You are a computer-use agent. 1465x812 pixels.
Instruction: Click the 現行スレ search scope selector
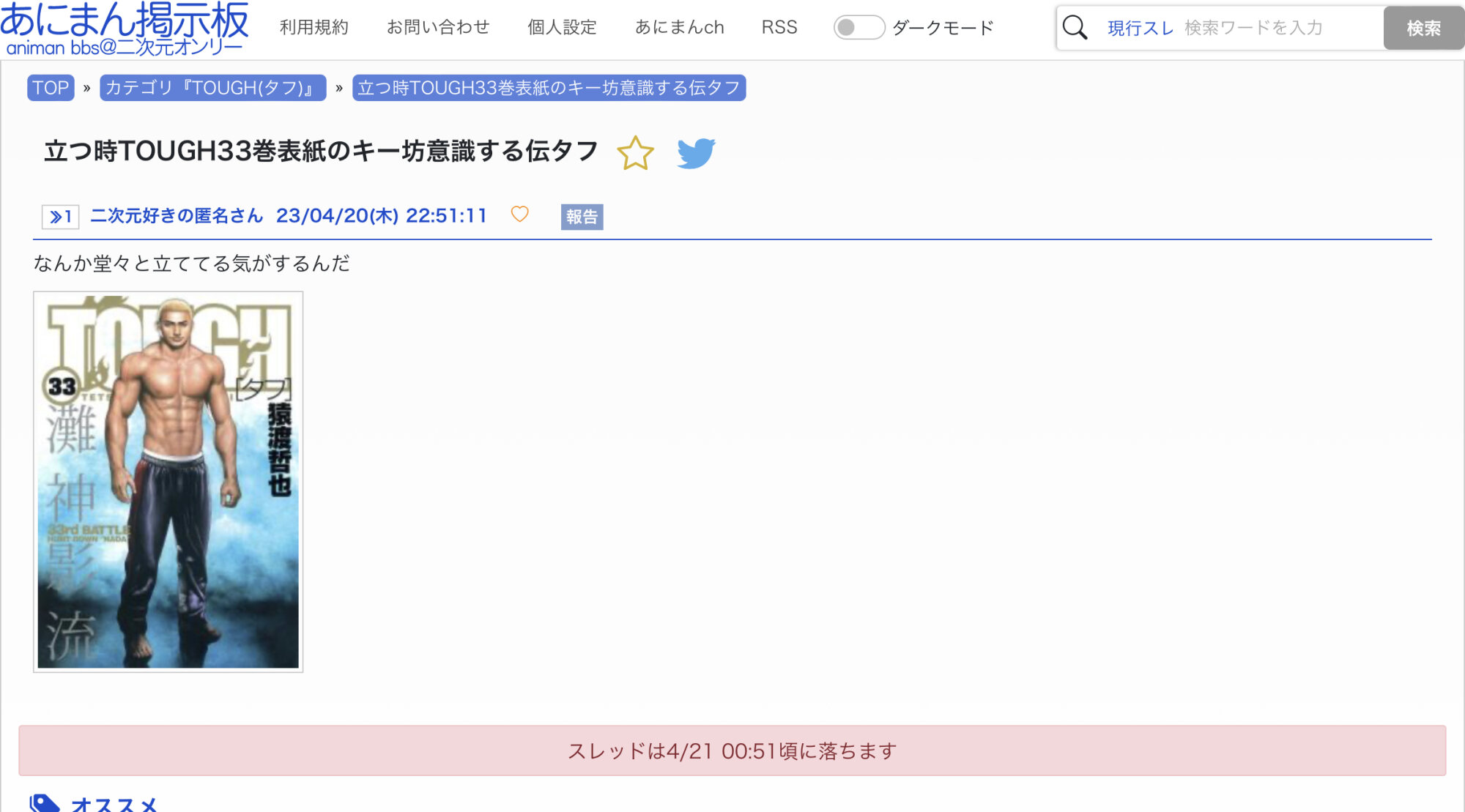click(1140, 28)
